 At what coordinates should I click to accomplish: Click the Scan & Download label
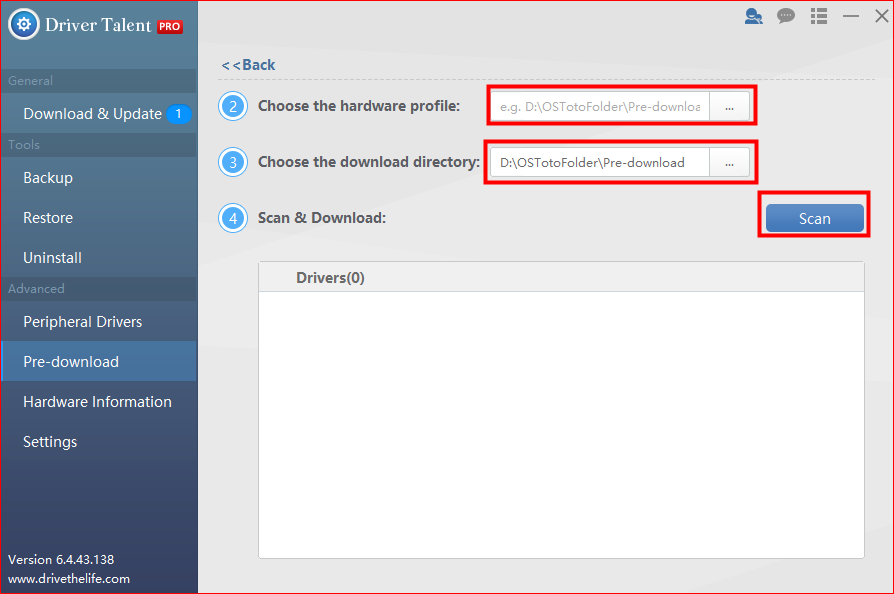tap(322, 218)
